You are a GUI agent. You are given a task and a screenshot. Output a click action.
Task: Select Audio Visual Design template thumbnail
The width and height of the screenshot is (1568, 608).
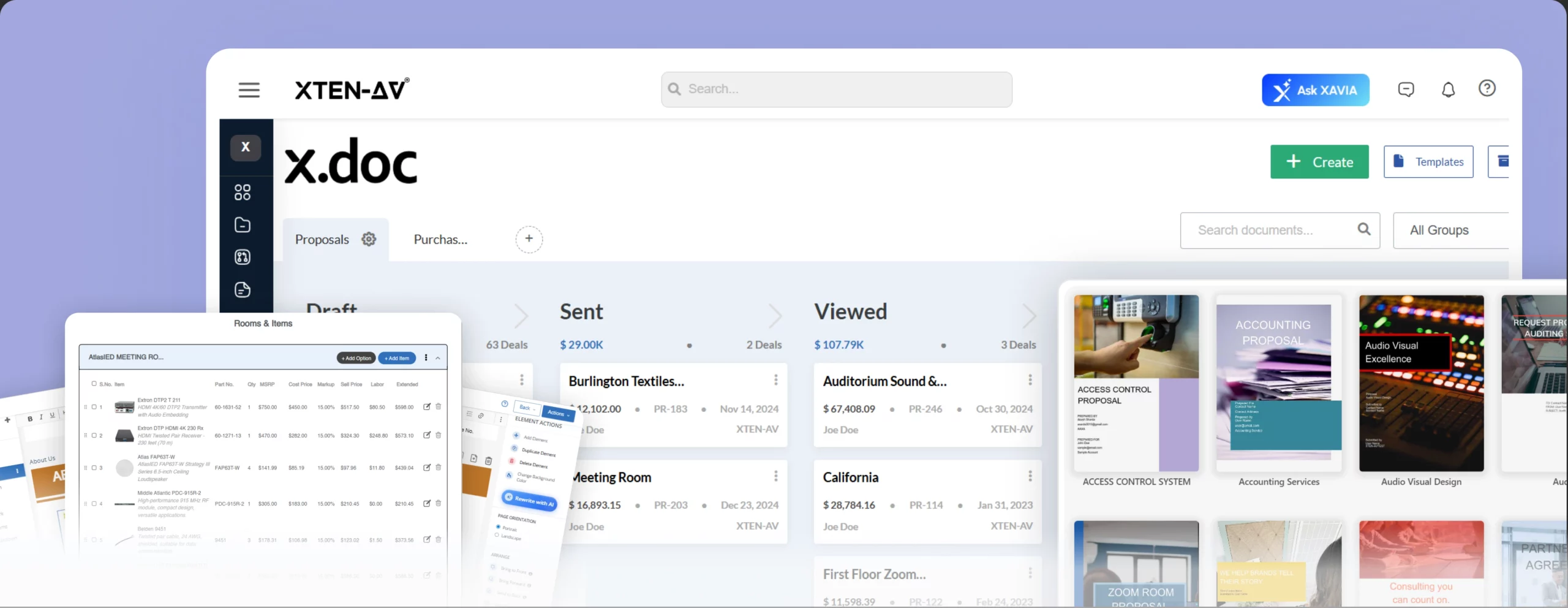pyautogui.click(x=1422, y=383)
